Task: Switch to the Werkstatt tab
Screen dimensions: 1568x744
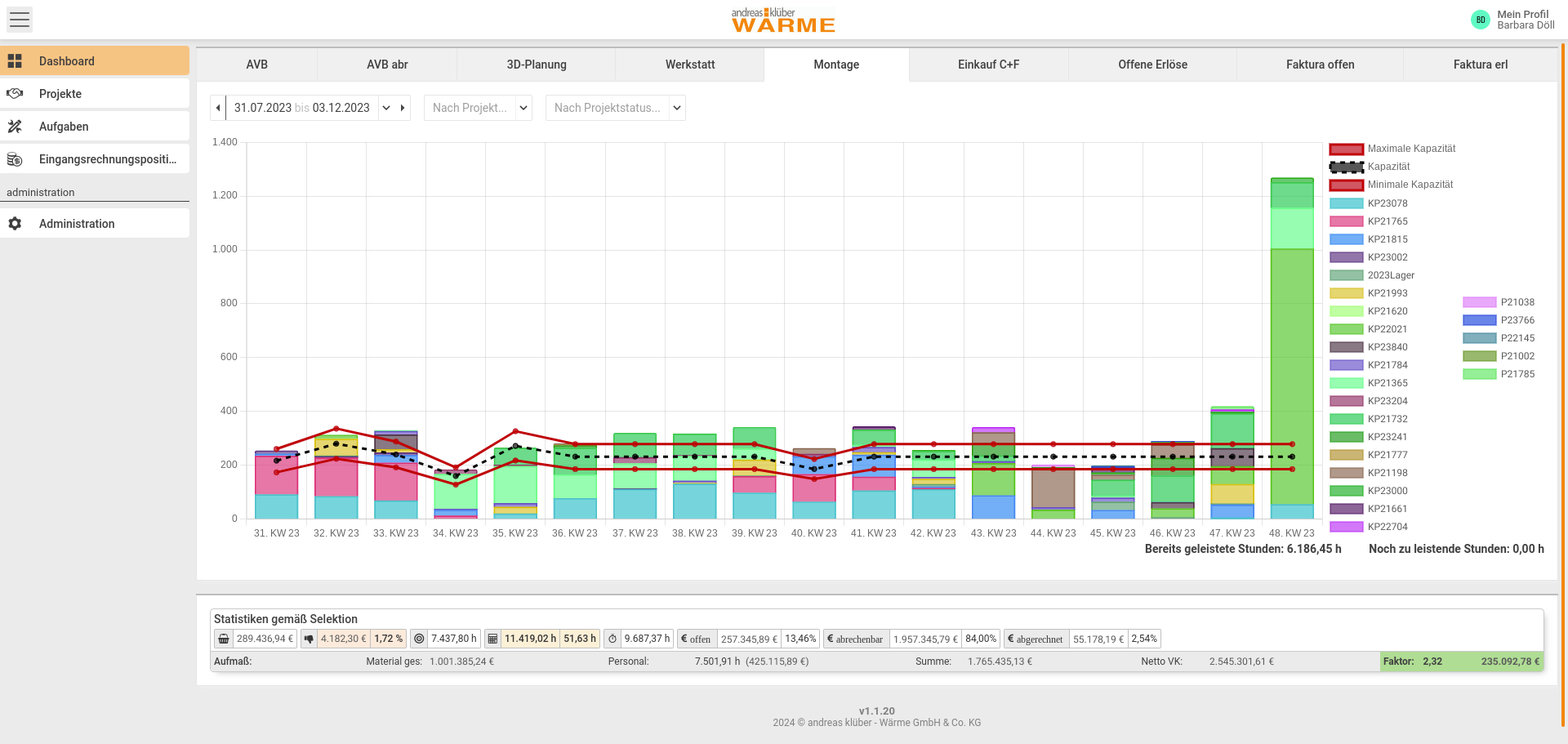Action: coord(689,65)
